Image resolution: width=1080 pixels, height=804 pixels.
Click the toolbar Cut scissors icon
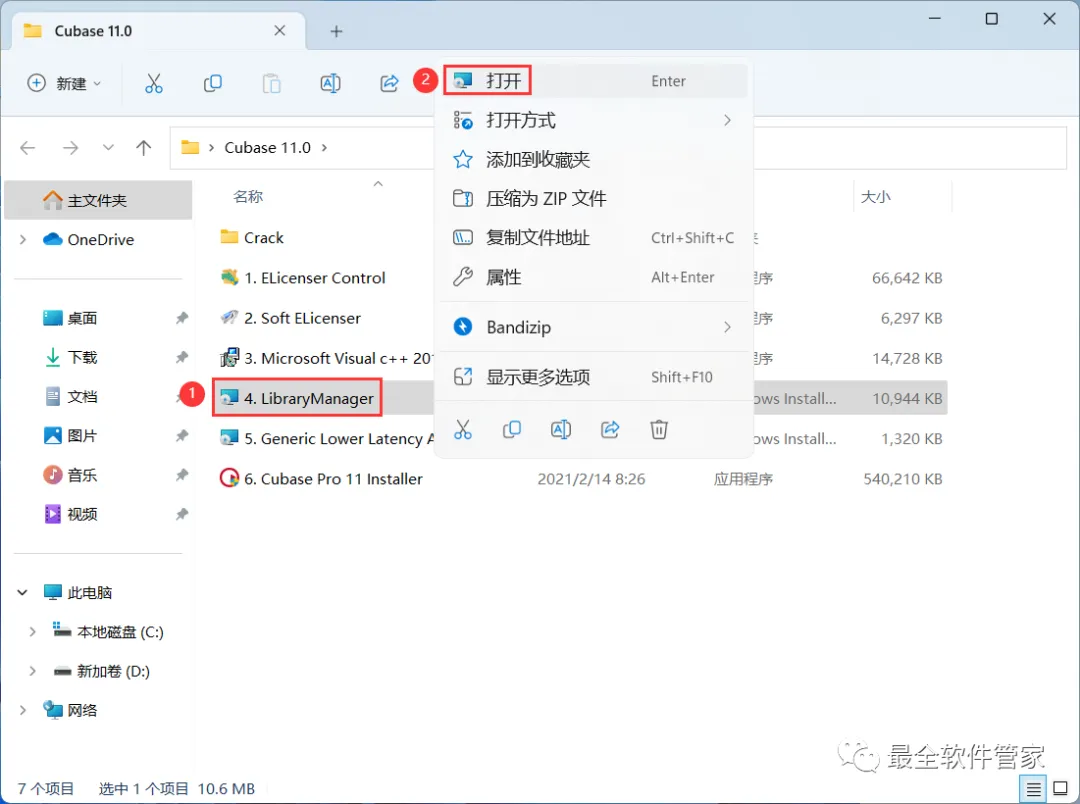[x=154, y=83]
